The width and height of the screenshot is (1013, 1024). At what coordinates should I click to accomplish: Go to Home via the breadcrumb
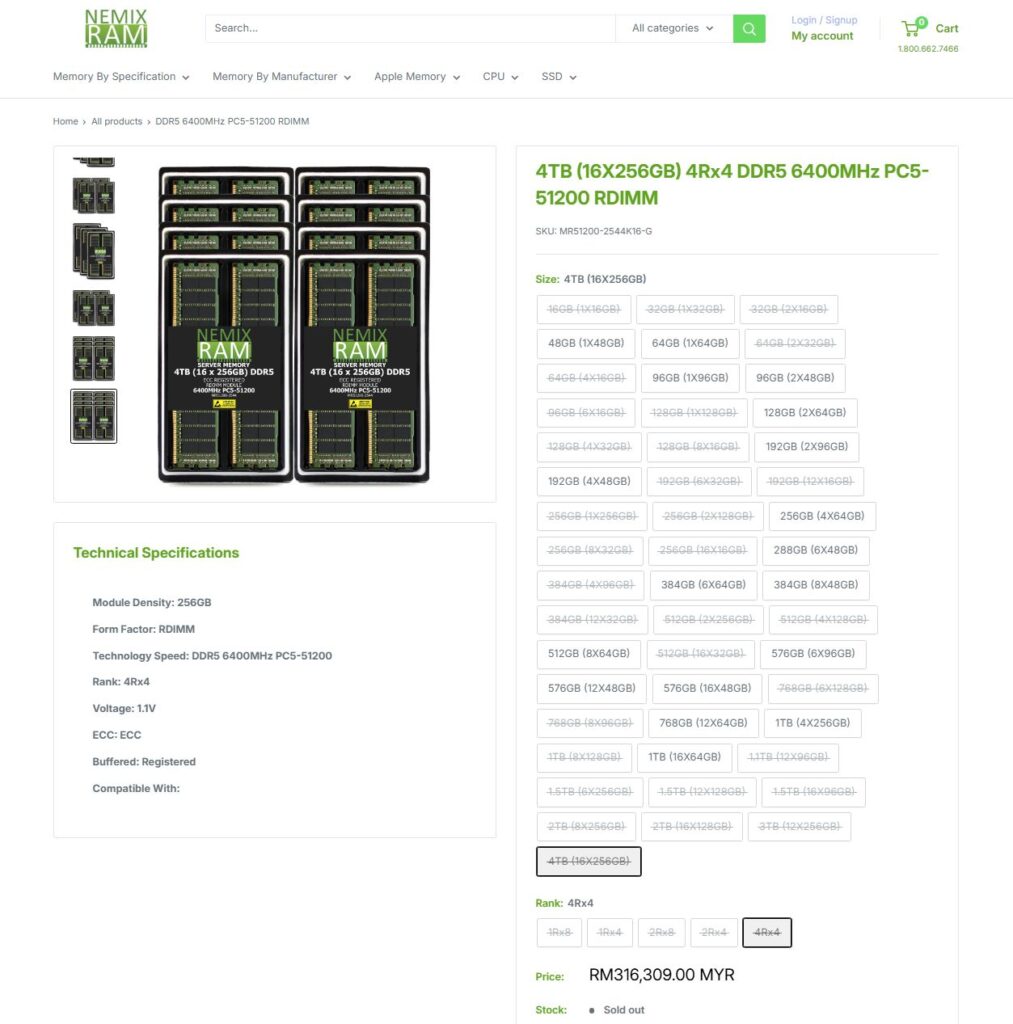pyautogui.click(x=64, y=121)
